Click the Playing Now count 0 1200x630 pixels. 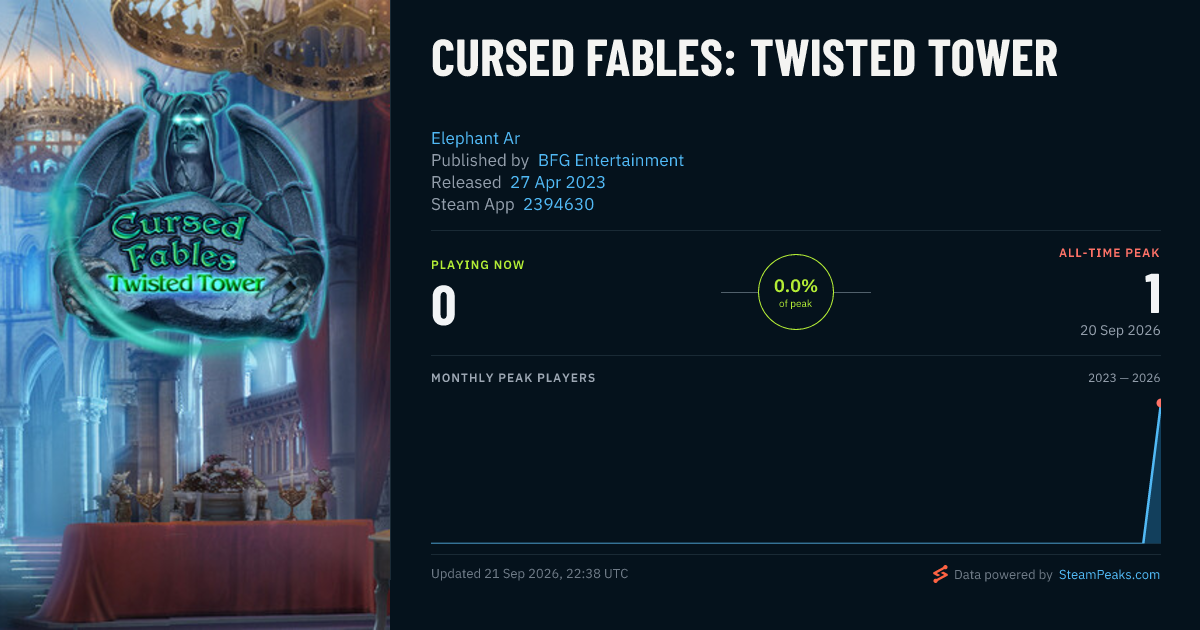pos(444,306)
